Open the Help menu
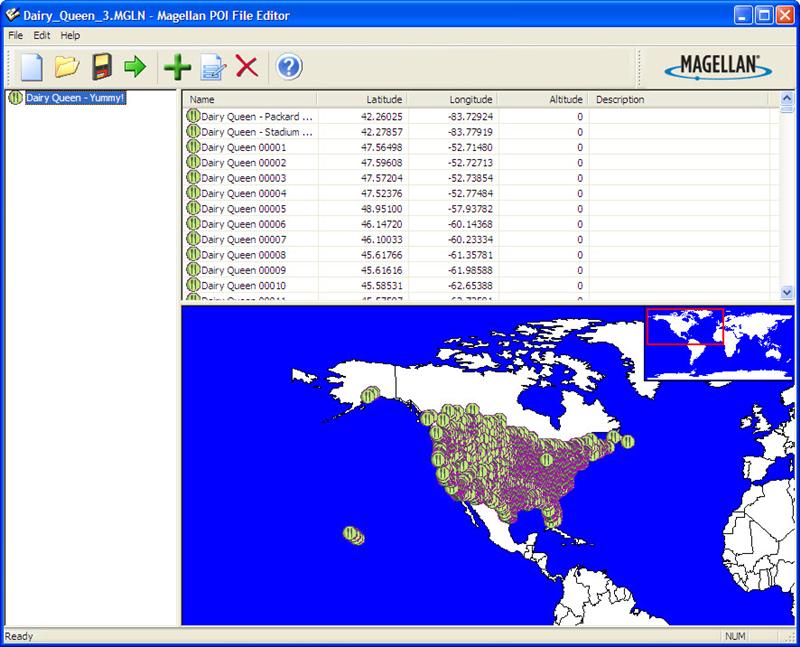This screenshot has width=800, height=647. pyautogui.click(x=70, y=35)
